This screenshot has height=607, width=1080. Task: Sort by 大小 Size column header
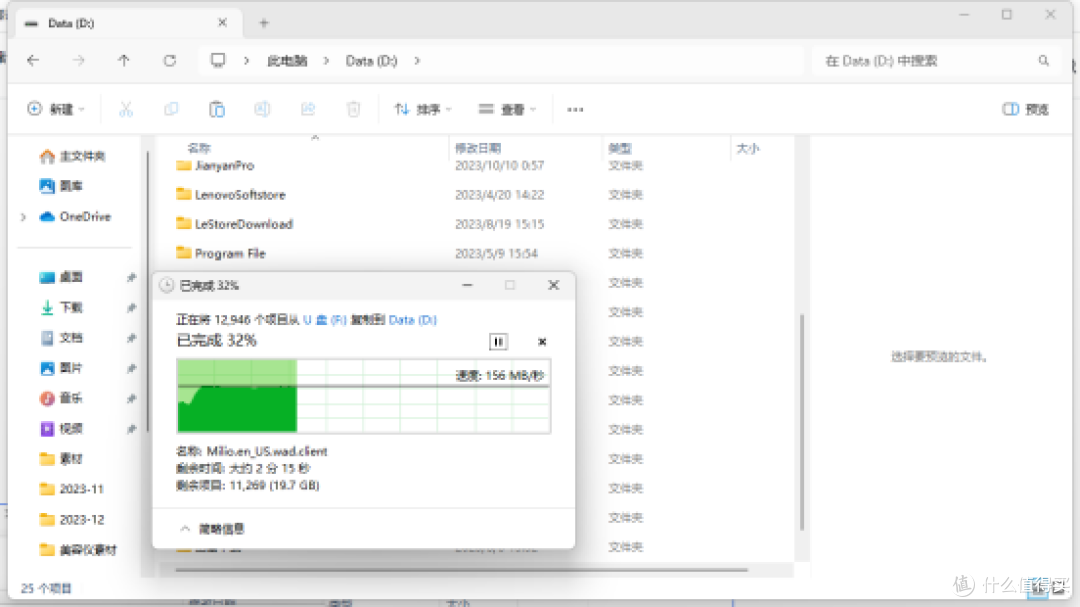[x=748, y=148]
